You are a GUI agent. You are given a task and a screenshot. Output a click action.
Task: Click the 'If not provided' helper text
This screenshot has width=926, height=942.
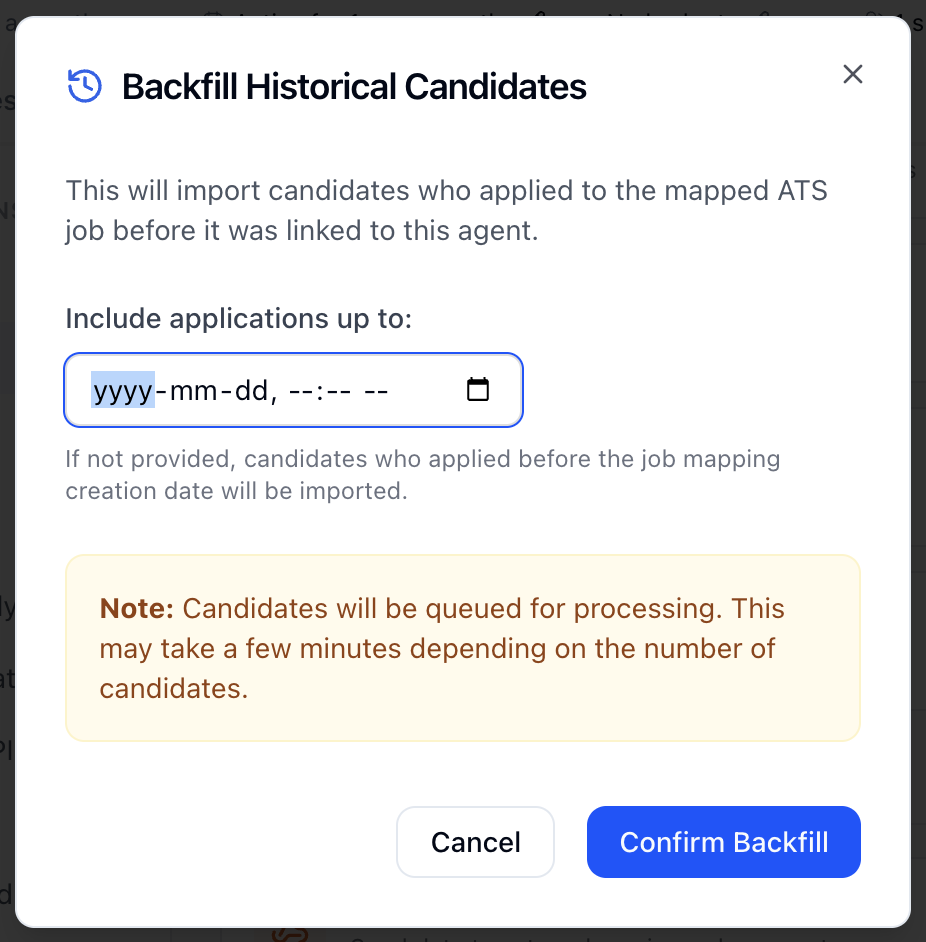(x=422, y=460)
